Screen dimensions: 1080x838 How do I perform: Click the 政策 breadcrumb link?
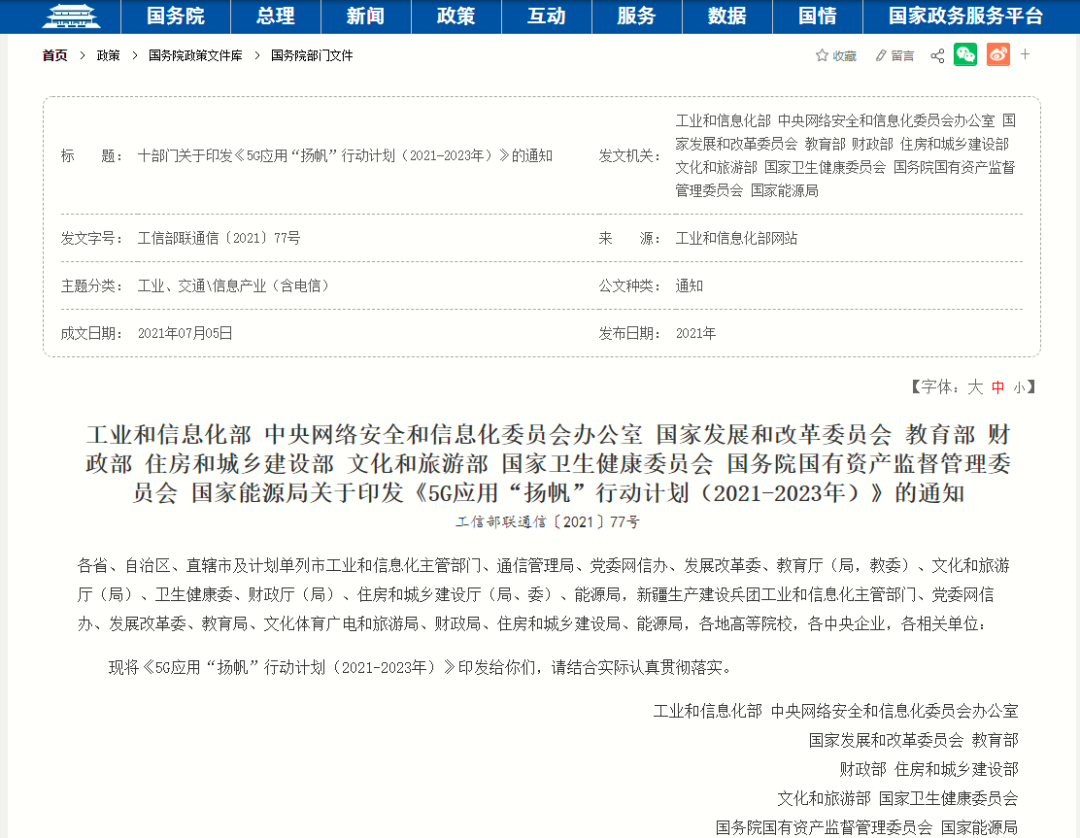tap(108, 56)
